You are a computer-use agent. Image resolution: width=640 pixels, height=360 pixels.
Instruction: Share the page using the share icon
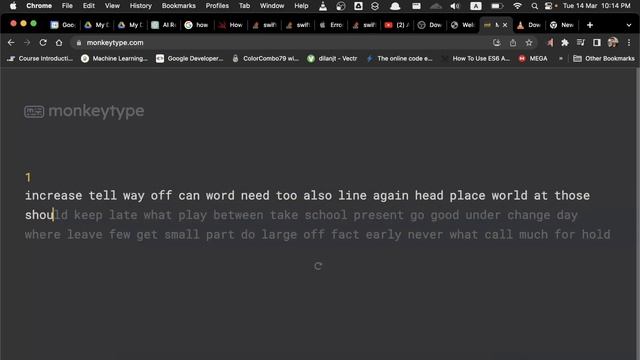pos(513,42)
